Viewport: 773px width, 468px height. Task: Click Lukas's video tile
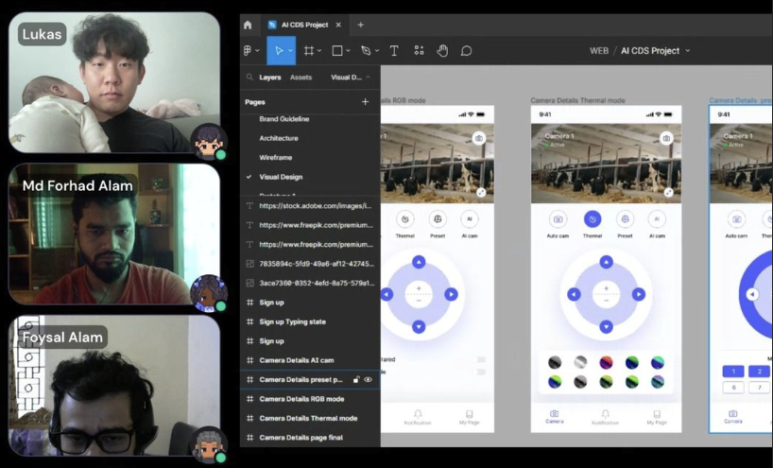click(x=114, y=82)
